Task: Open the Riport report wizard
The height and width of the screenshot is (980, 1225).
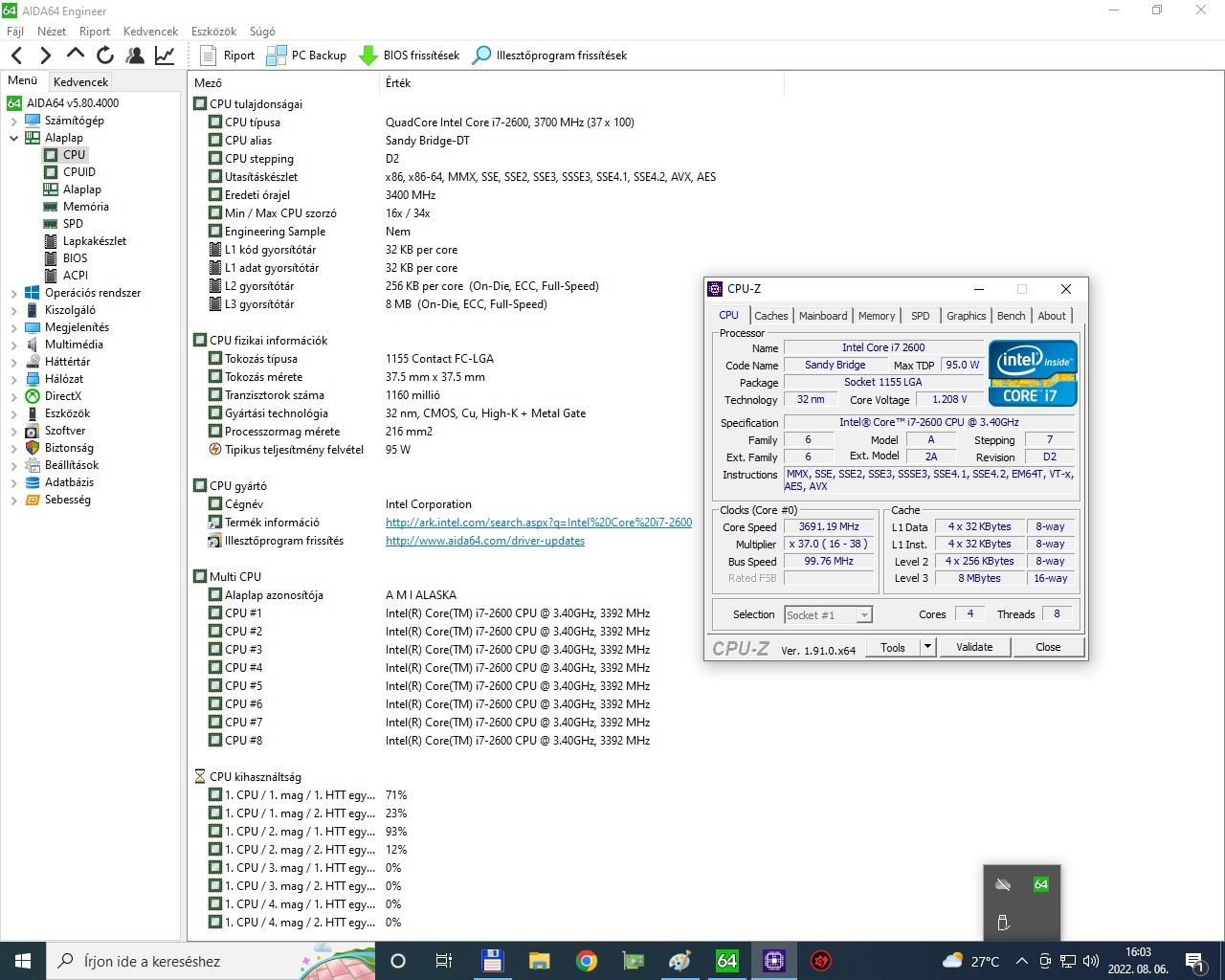Action: 228,56
